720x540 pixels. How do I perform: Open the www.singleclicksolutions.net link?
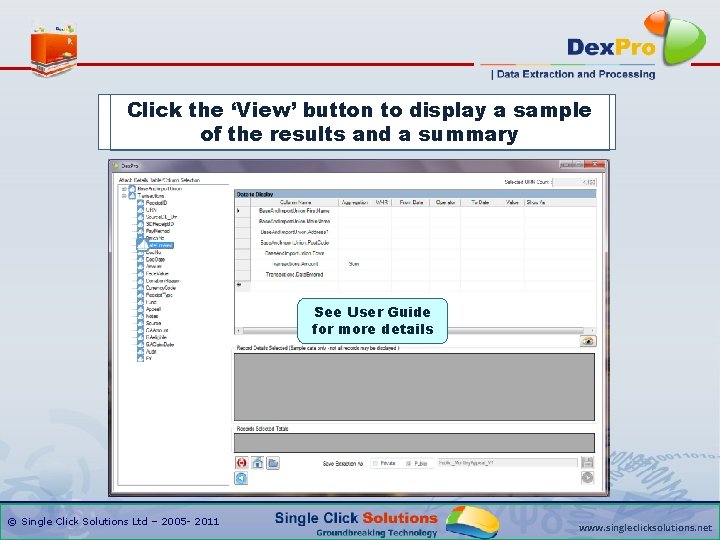[x=645, y=528]
